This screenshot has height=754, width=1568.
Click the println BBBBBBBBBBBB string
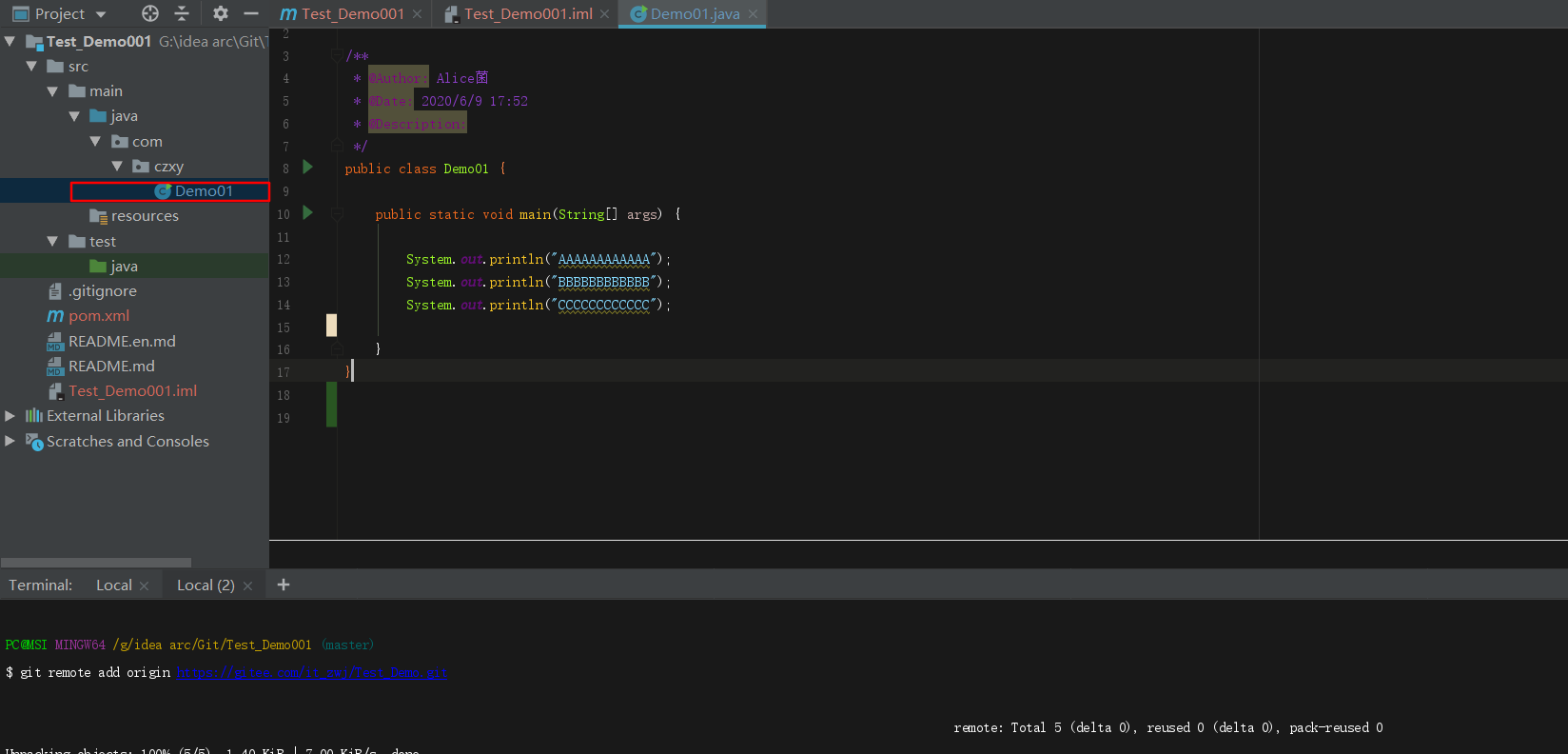pos(604,283)
